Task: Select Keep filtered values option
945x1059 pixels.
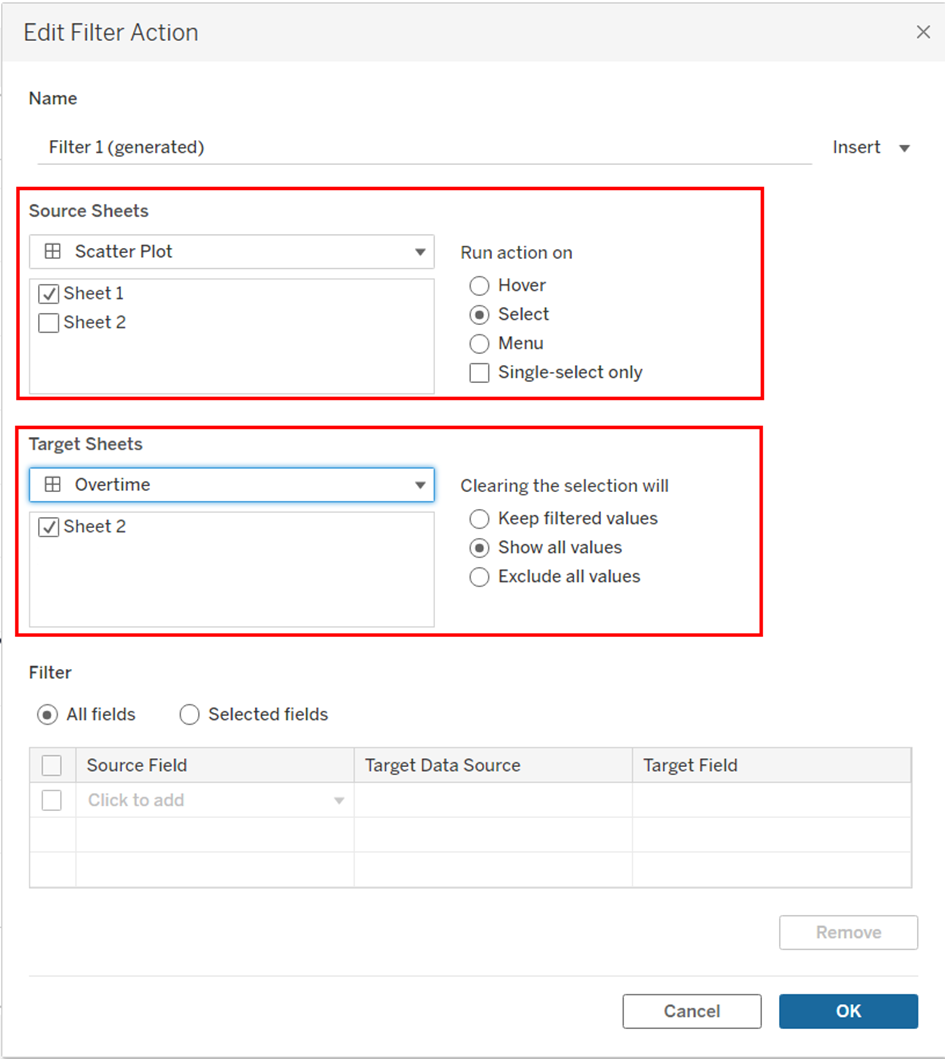Action: (480, 519)
